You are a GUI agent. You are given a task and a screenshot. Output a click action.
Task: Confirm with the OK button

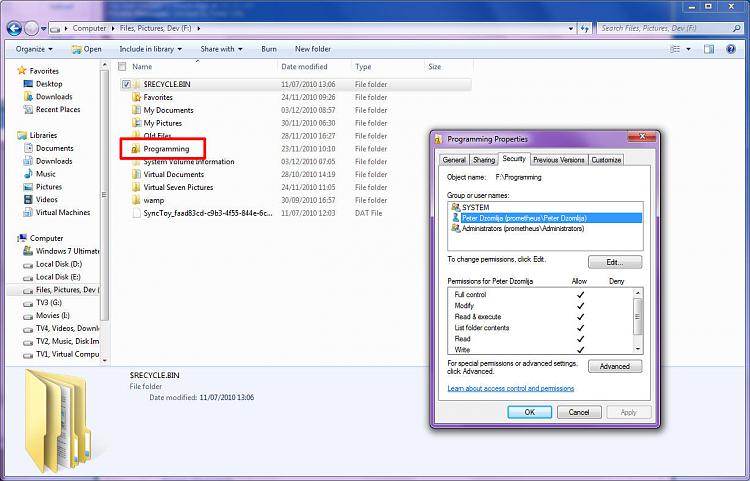tap(529, 412)
